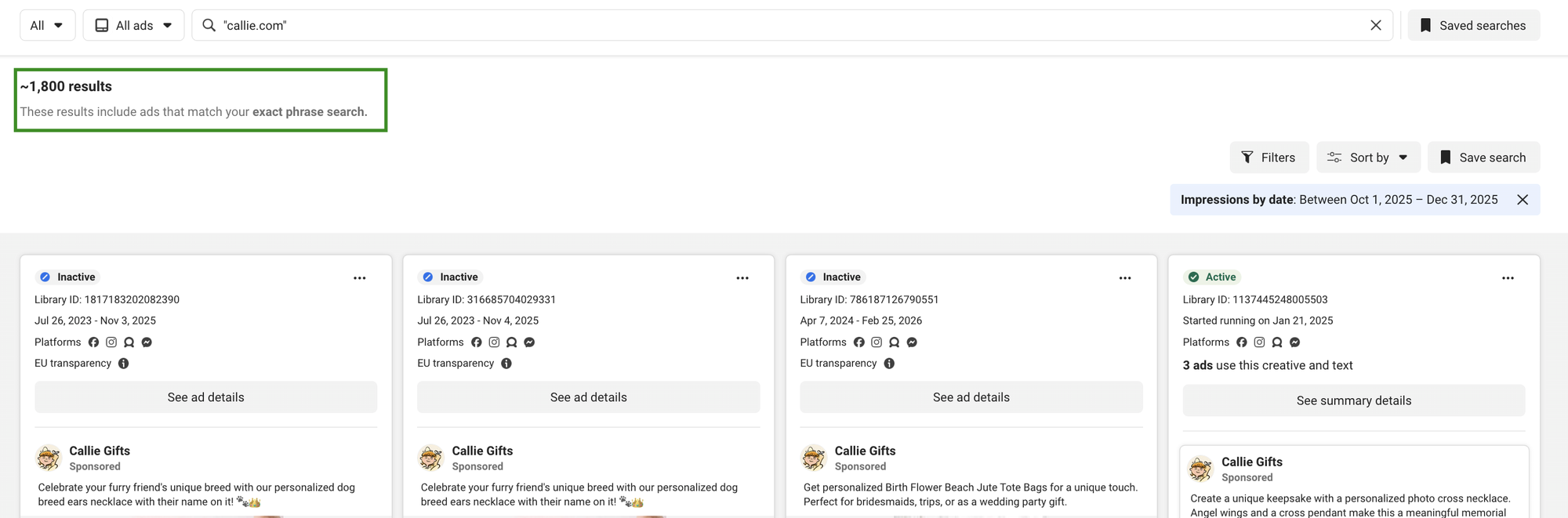Open the All ads category dropdown
This screenshot has height=518, width=1568.
(x=133, y=25)
